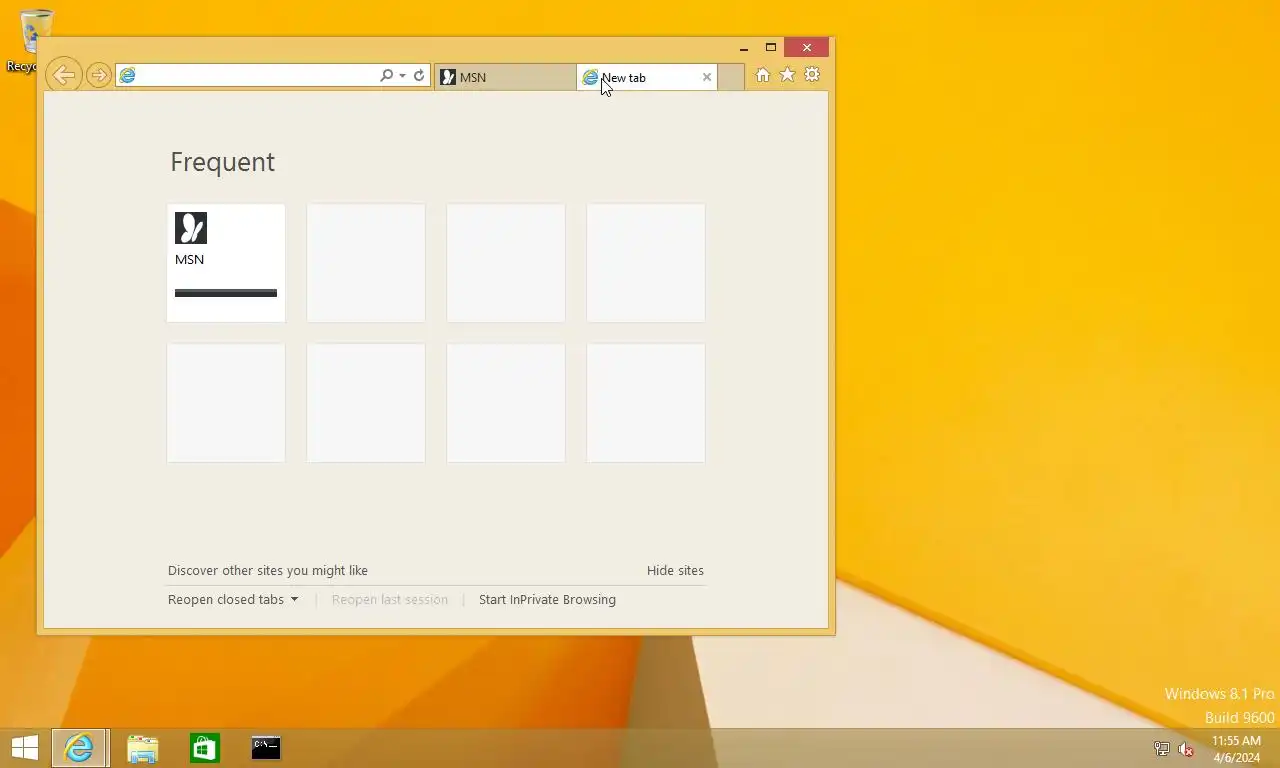Open the Windows Start button
Screen dimensions: 1280x768
click(24, 748)
